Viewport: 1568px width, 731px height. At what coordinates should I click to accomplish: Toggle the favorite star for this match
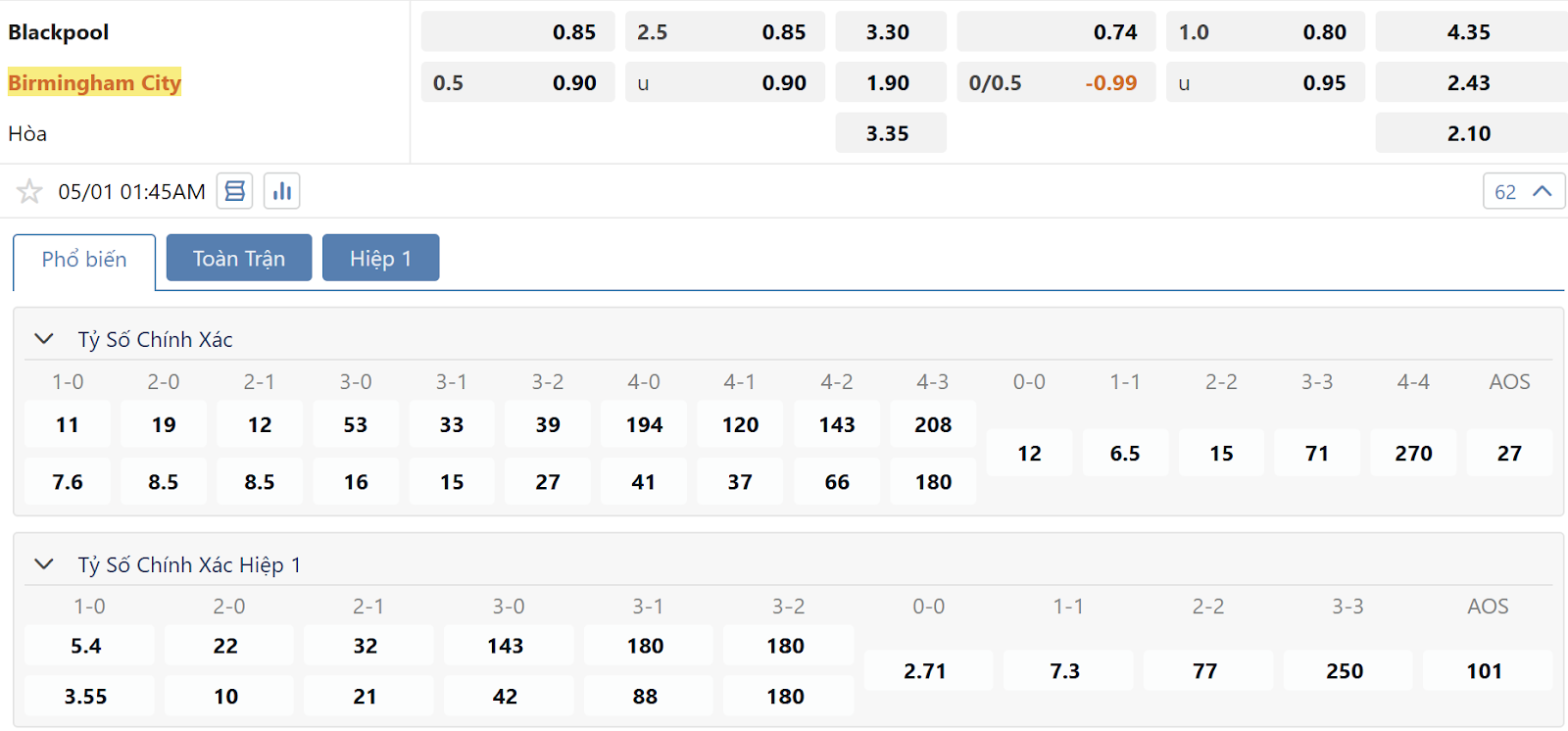[x=29, y=191]
